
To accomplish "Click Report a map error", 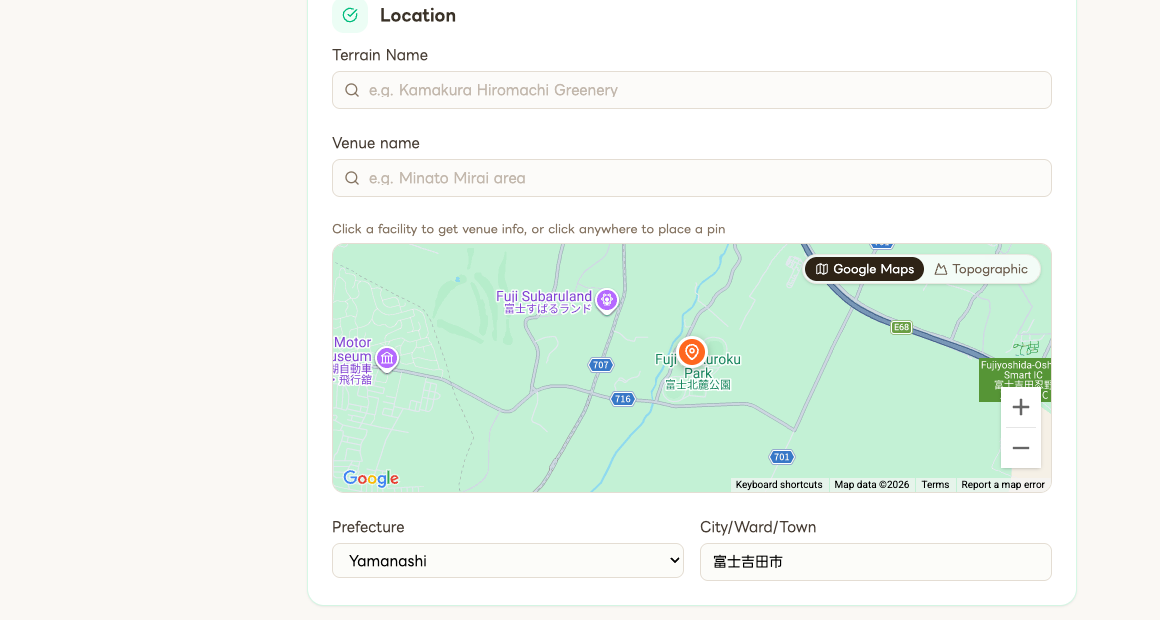I will [x=1003, y=485].
